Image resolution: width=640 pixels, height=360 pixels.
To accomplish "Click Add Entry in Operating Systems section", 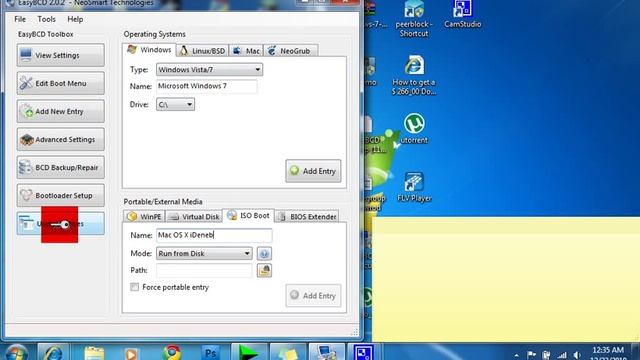I will tap(313, 171).
